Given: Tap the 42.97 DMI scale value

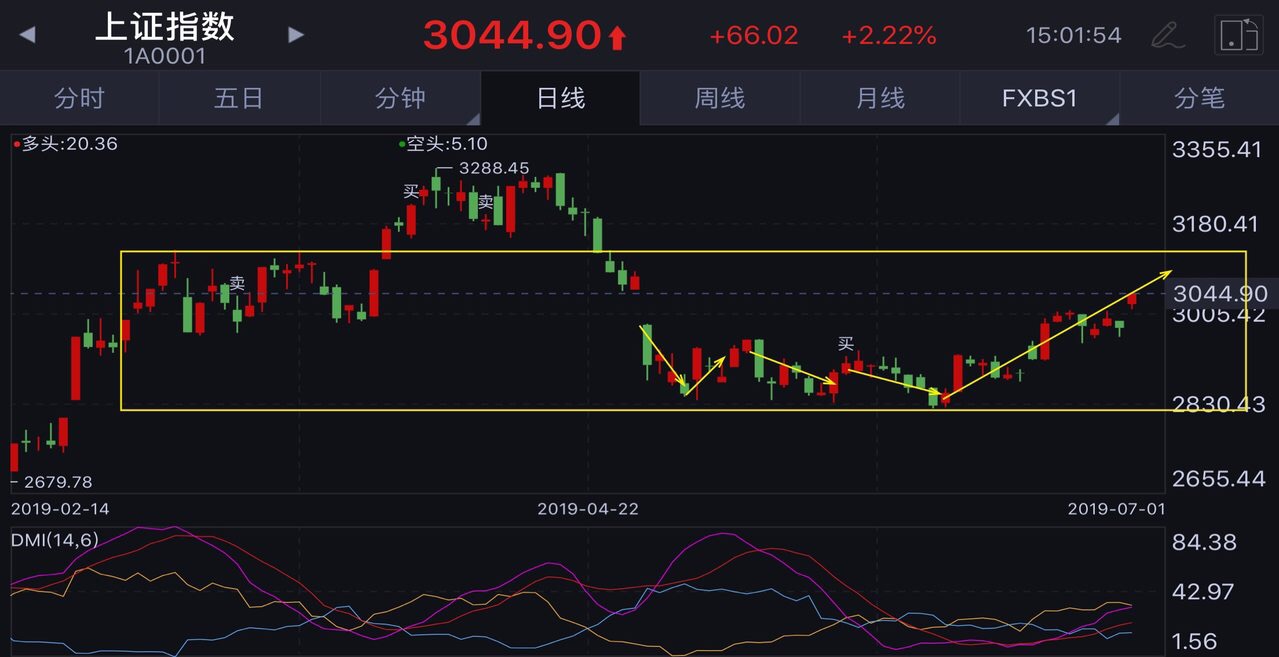Looking at the screenshot, I should (1201, 592).
